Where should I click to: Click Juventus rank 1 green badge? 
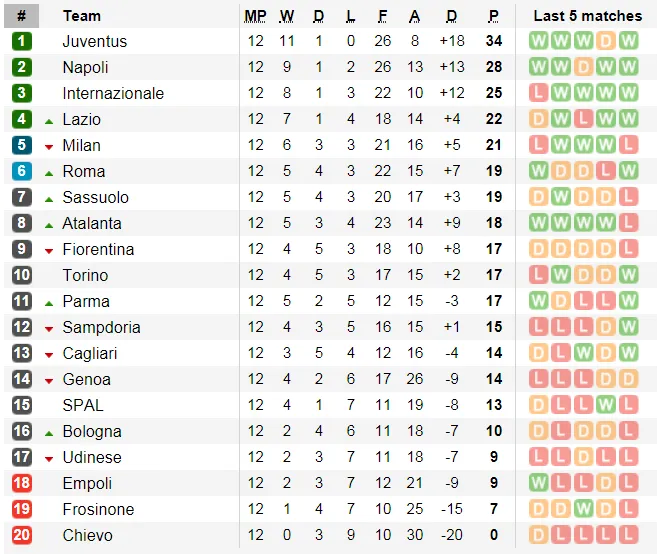point(22,41)
